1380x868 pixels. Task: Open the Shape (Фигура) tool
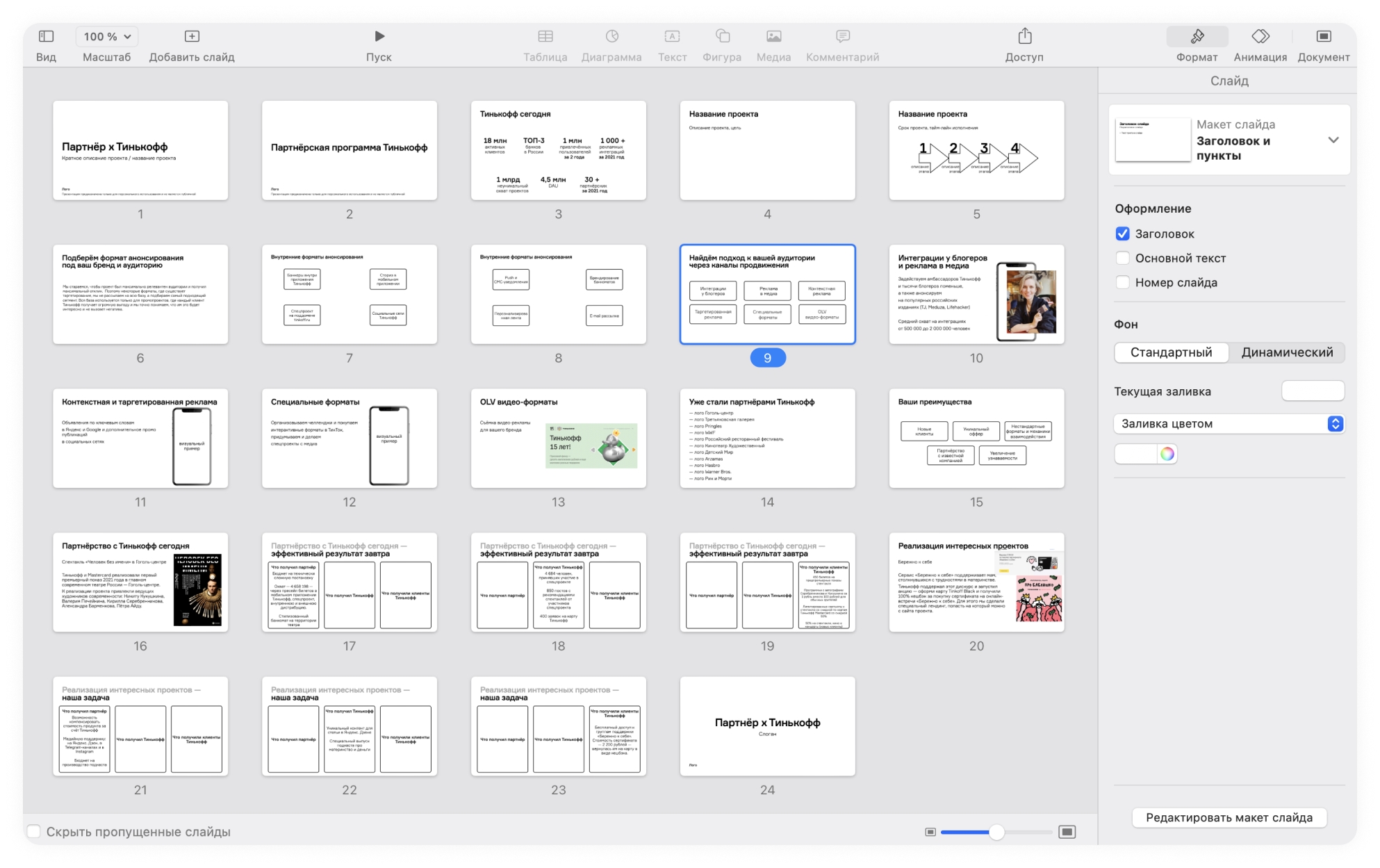(x=722, y=36)
